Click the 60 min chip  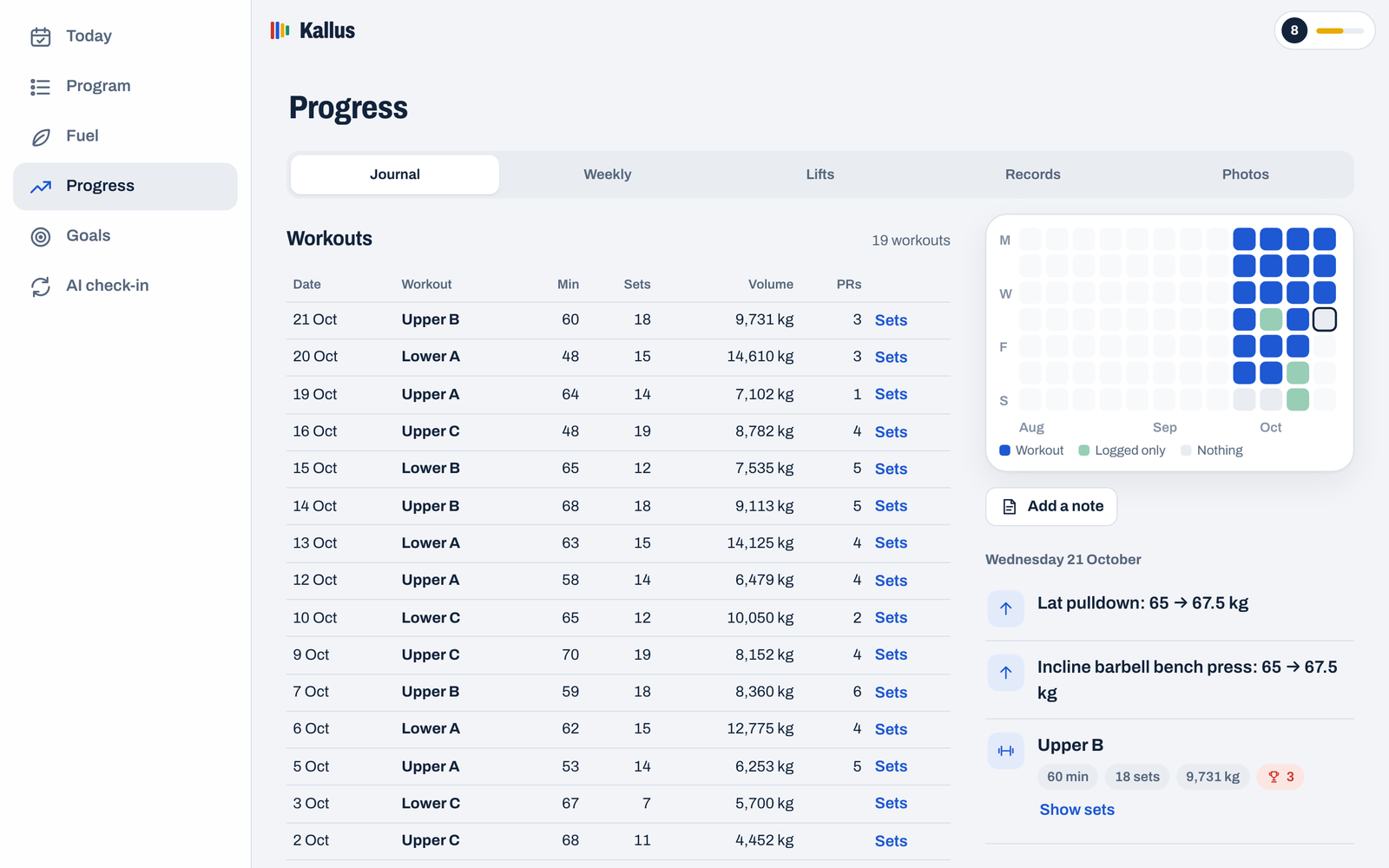tap(1068, 777)
